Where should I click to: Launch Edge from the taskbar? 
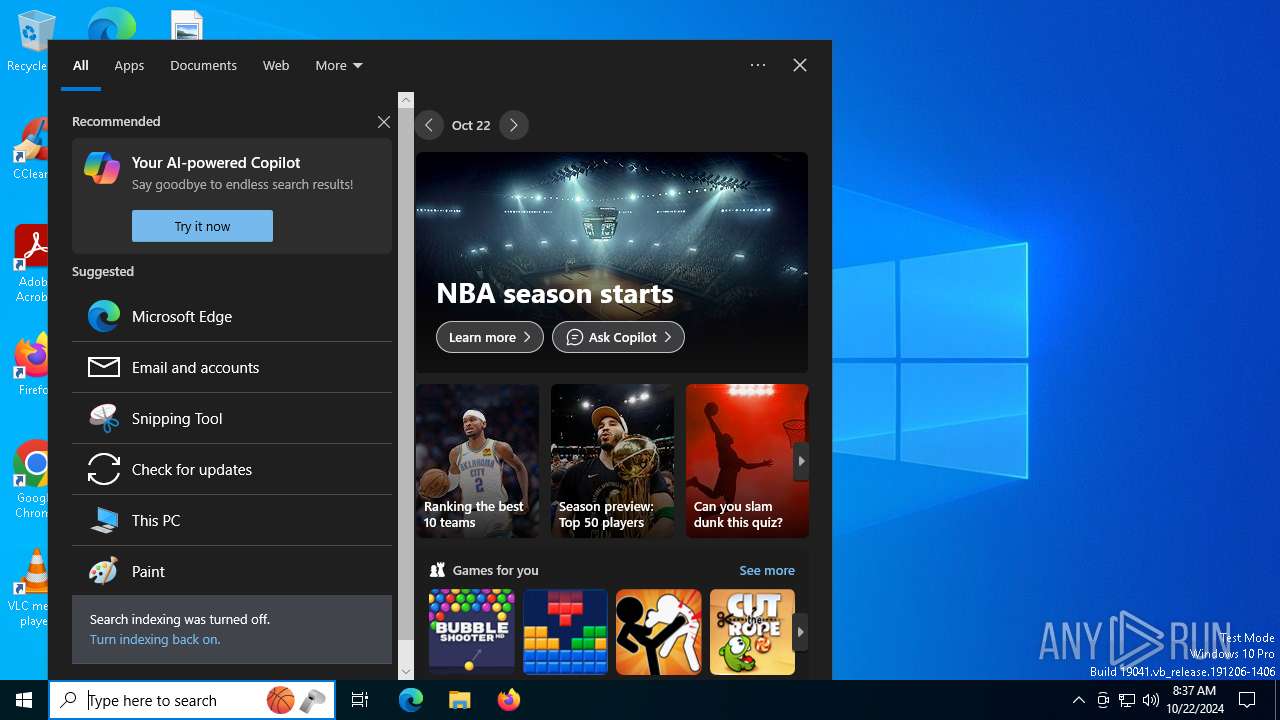[x=411, y=700]
